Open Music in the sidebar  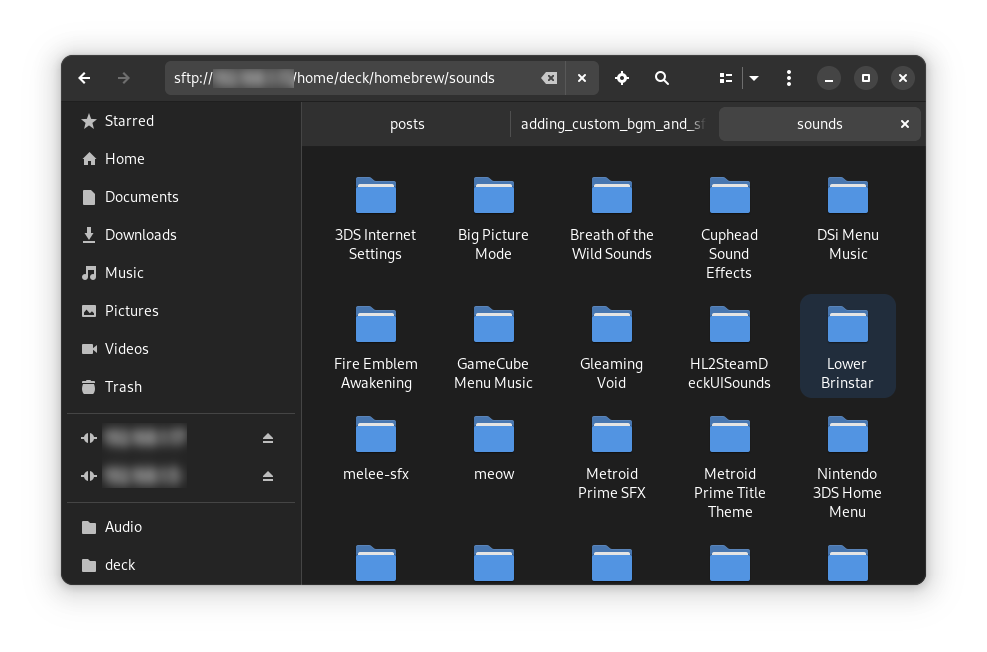(x=181, y=273)
